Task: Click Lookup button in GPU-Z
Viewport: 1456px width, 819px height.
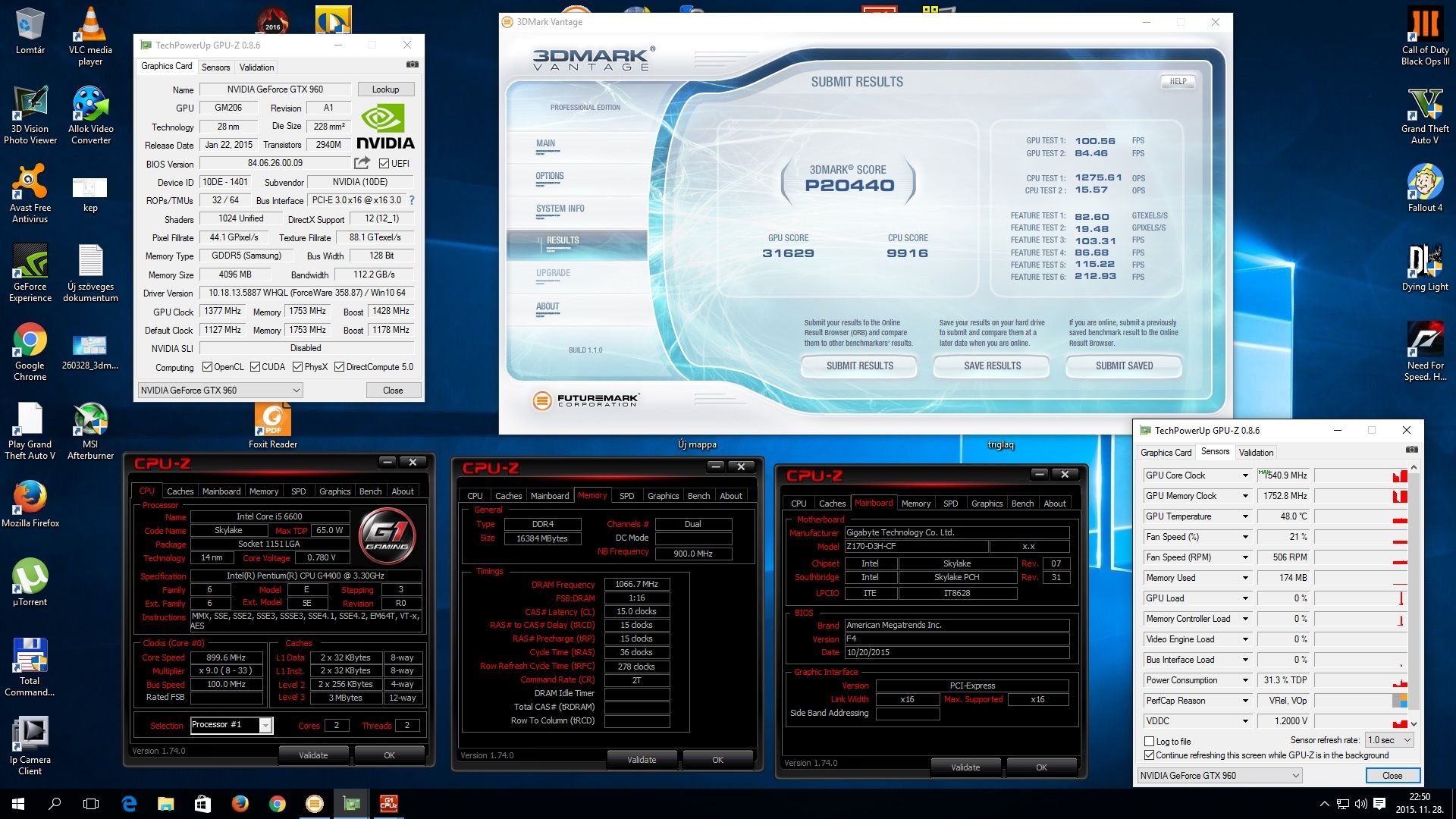Action: [x=385, y=89]
